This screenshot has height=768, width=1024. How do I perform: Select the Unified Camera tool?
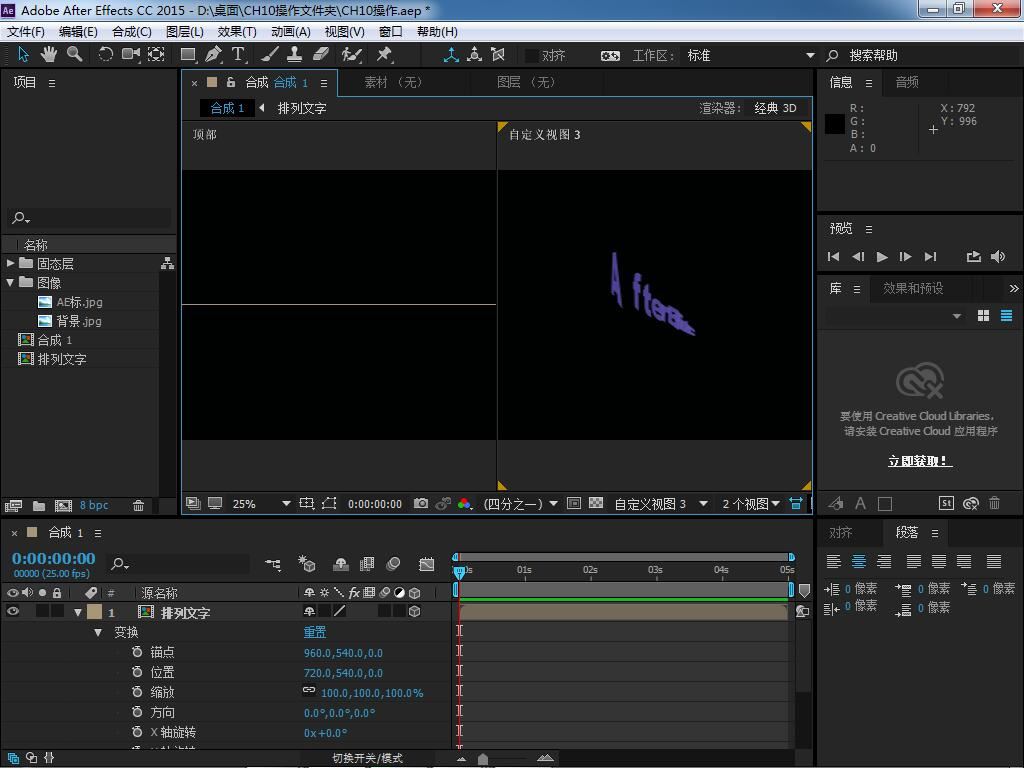point(131,55)
